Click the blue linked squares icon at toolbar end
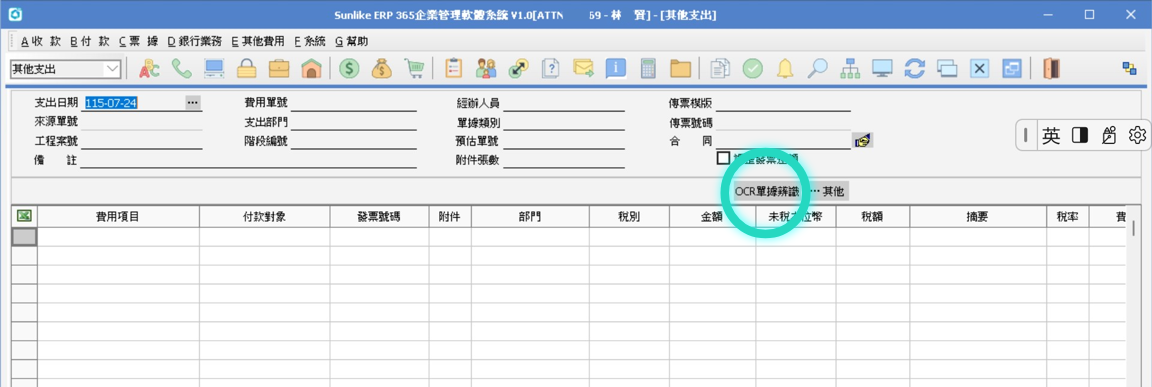1152x387 pixels. 1129,68
